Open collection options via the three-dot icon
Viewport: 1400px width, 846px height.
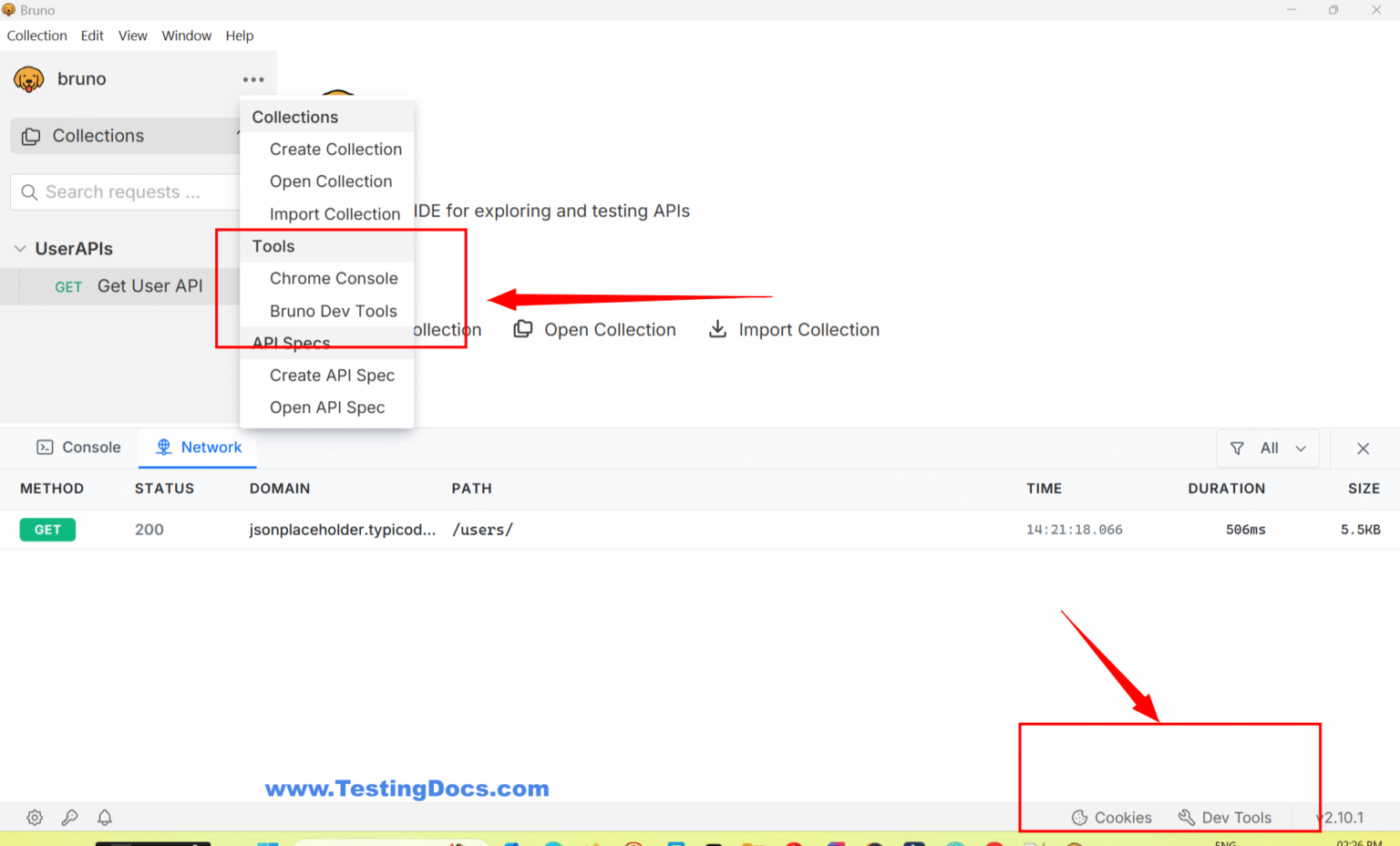click(253, 79)
